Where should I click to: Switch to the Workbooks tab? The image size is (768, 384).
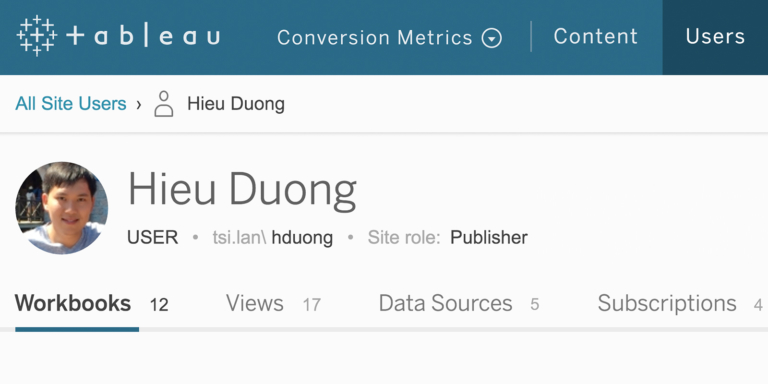[73, 304]
